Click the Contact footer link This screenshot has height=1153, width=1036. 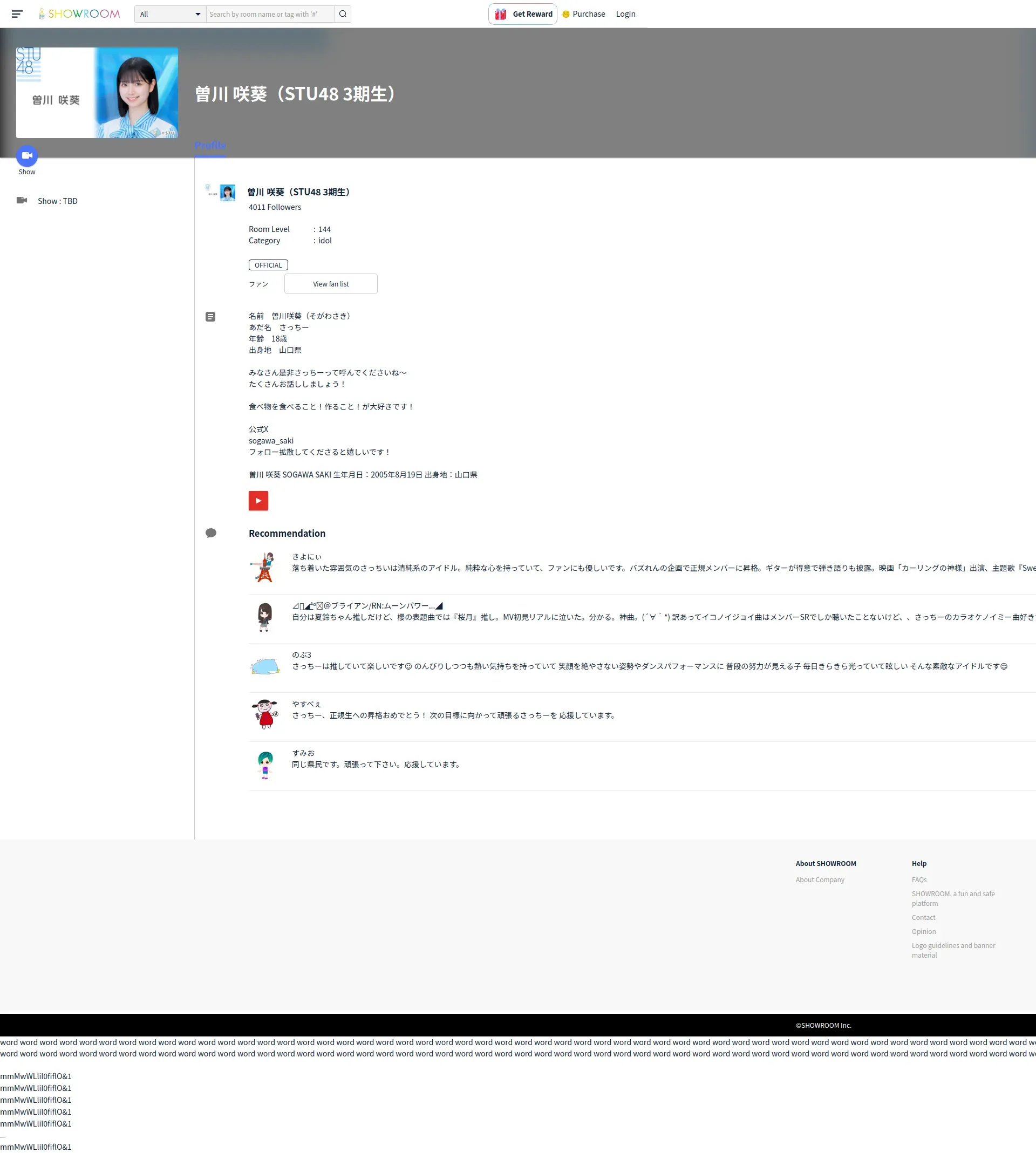[x=923, y=917]
